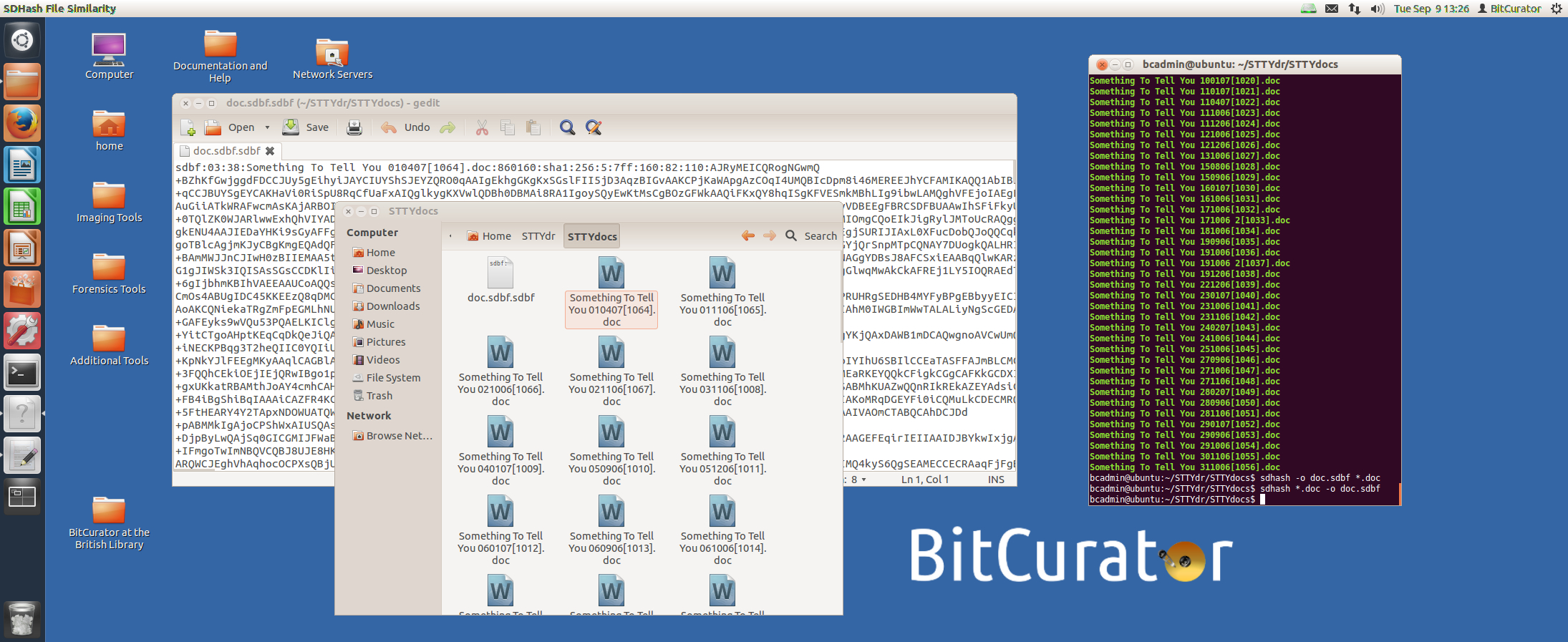The height and width of the screenshot is (642, 1568).
Task: Open Ubuntu Software Center from the dock
Action: click(22, 289)
